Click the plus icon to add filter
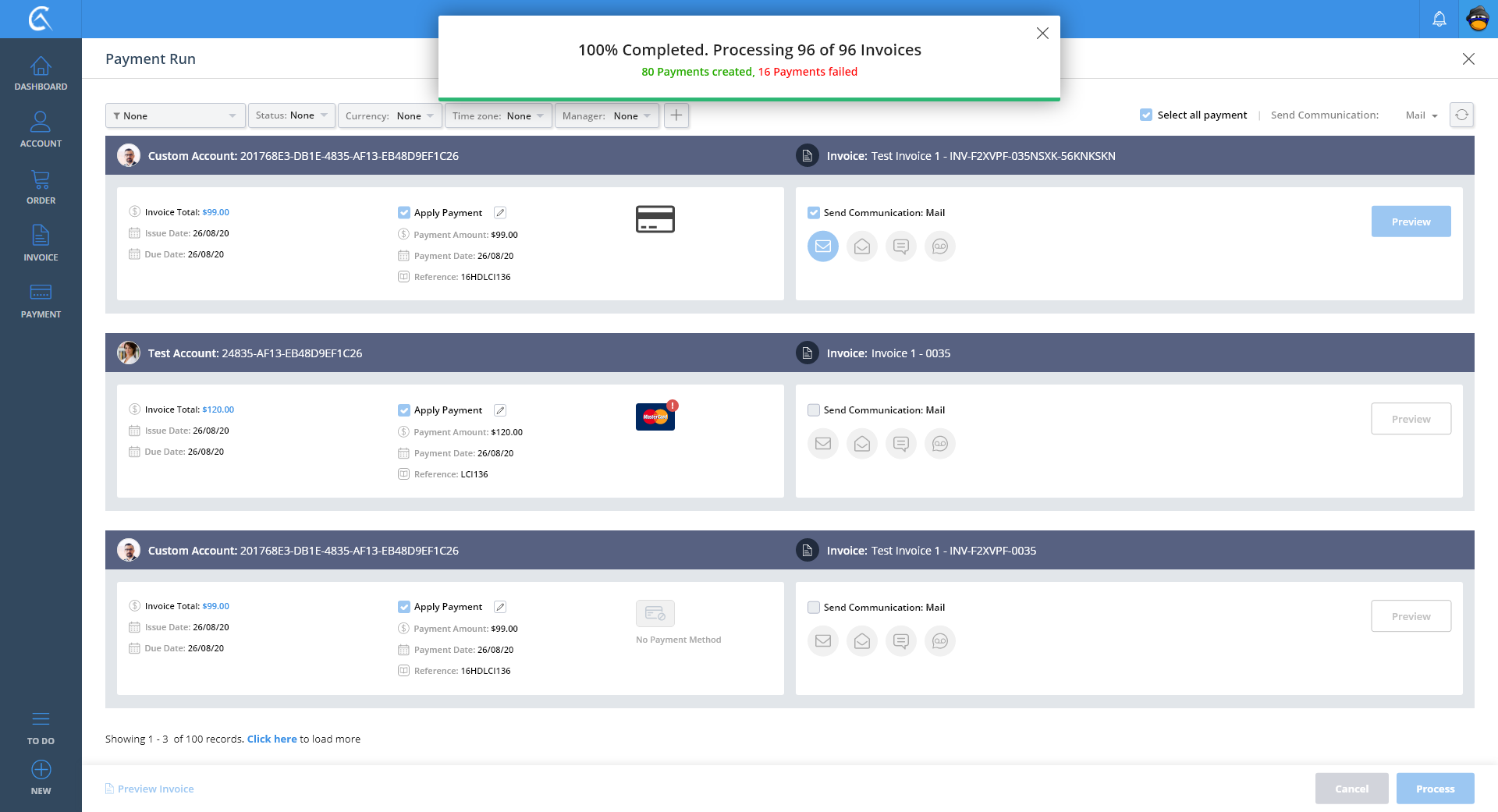 click(x=676, y=115)
